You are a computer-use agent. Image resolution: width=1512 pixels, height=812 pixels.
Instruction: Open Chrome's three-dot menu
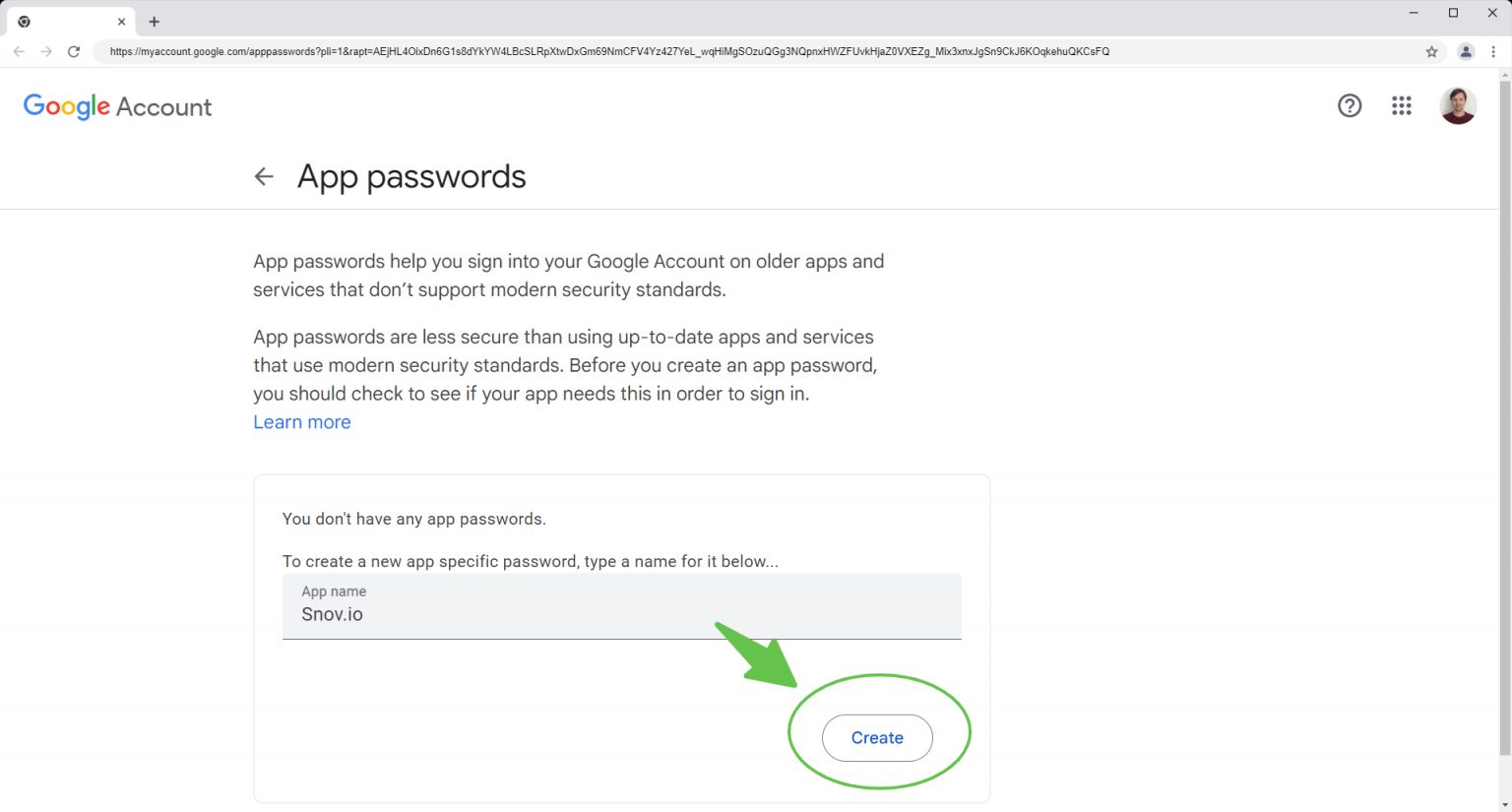tap(1493, 51)
